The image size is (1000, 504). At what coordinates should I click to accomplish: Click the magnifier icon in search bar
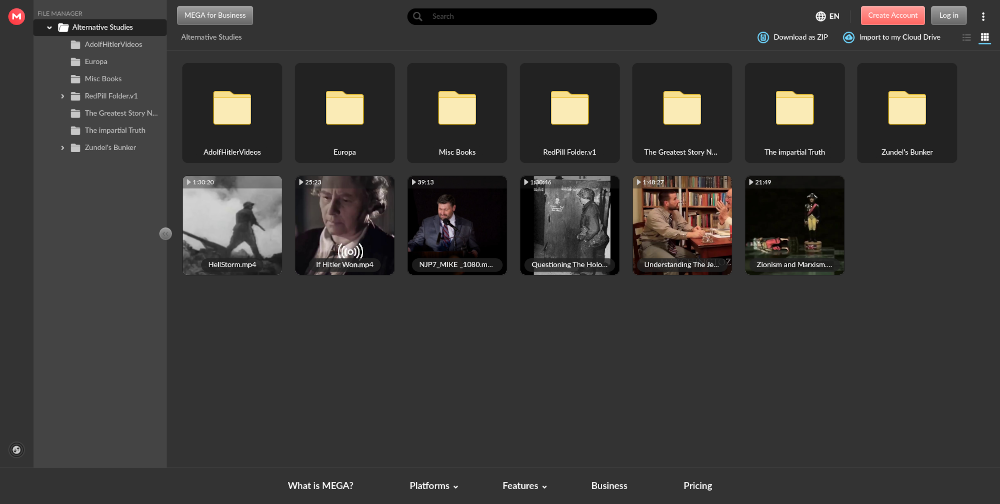tap(418, 17)
